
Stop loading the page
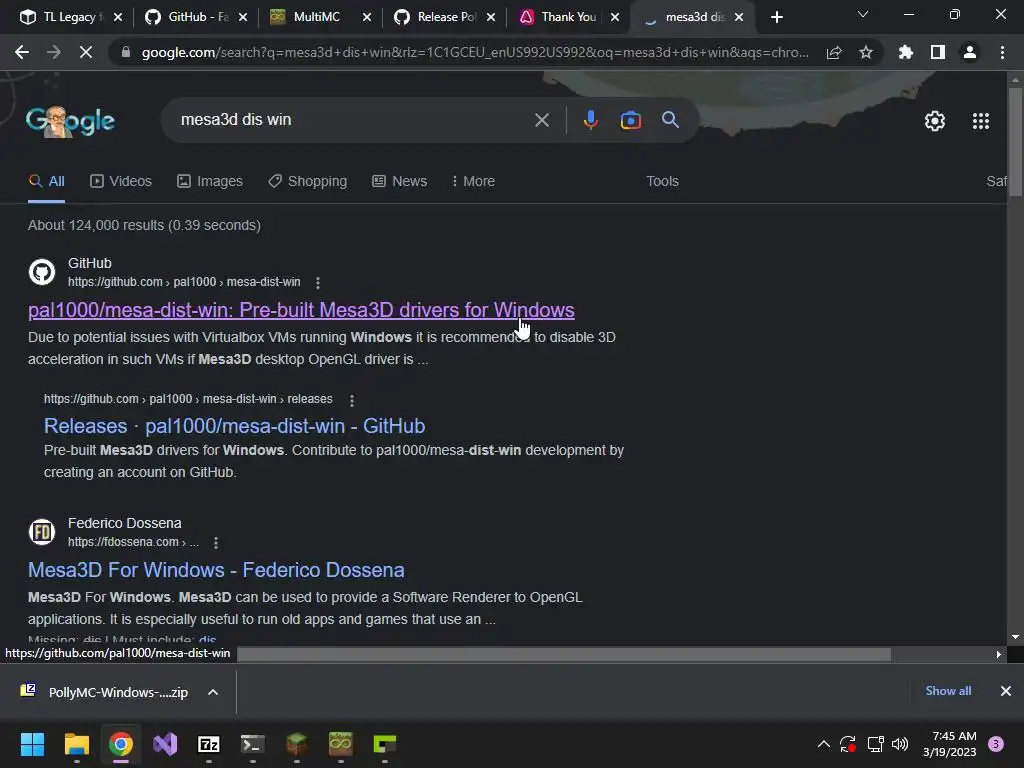[x=86, y=52]
